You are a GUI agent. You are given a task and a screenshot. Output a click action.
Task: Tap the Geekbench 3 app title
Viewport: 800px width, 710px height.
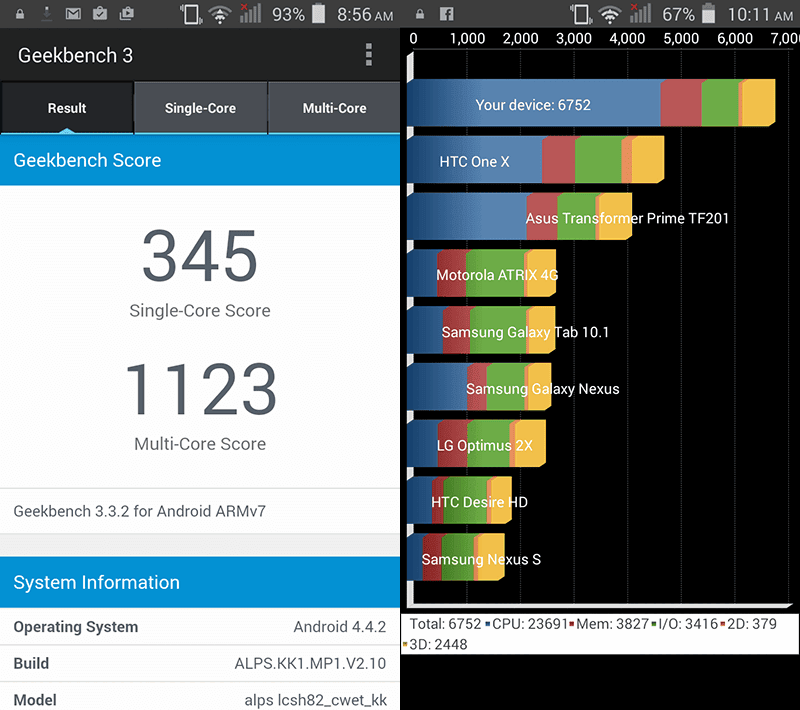point(76,55)
